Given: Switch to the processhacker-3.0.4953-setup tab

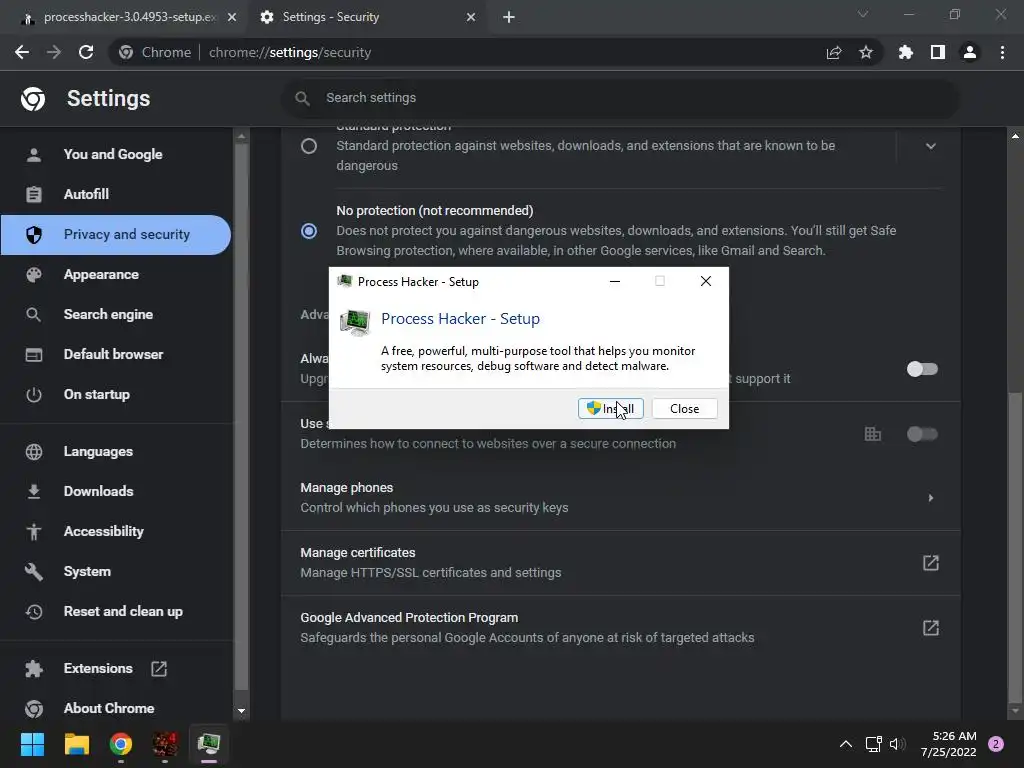Looking at the screenshot, I should [x=123, y=17].
